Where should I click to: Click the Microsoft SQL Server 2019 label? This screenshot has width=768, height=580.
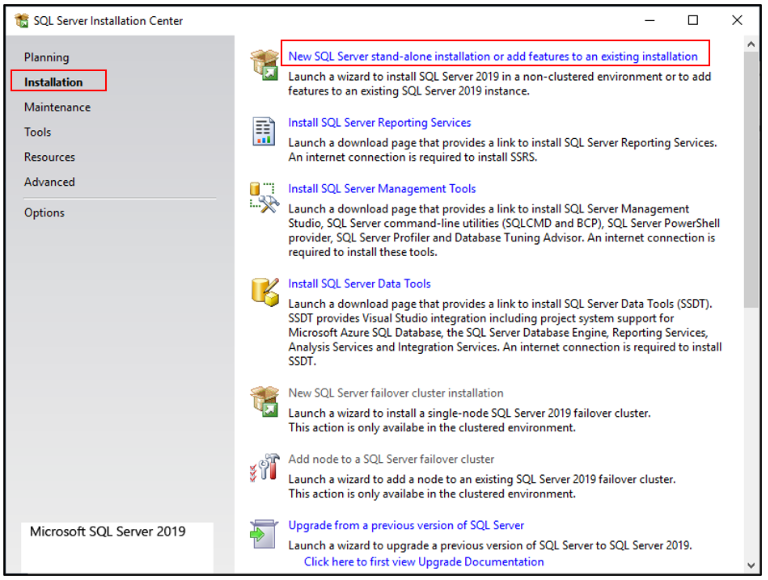pos(108,532)
